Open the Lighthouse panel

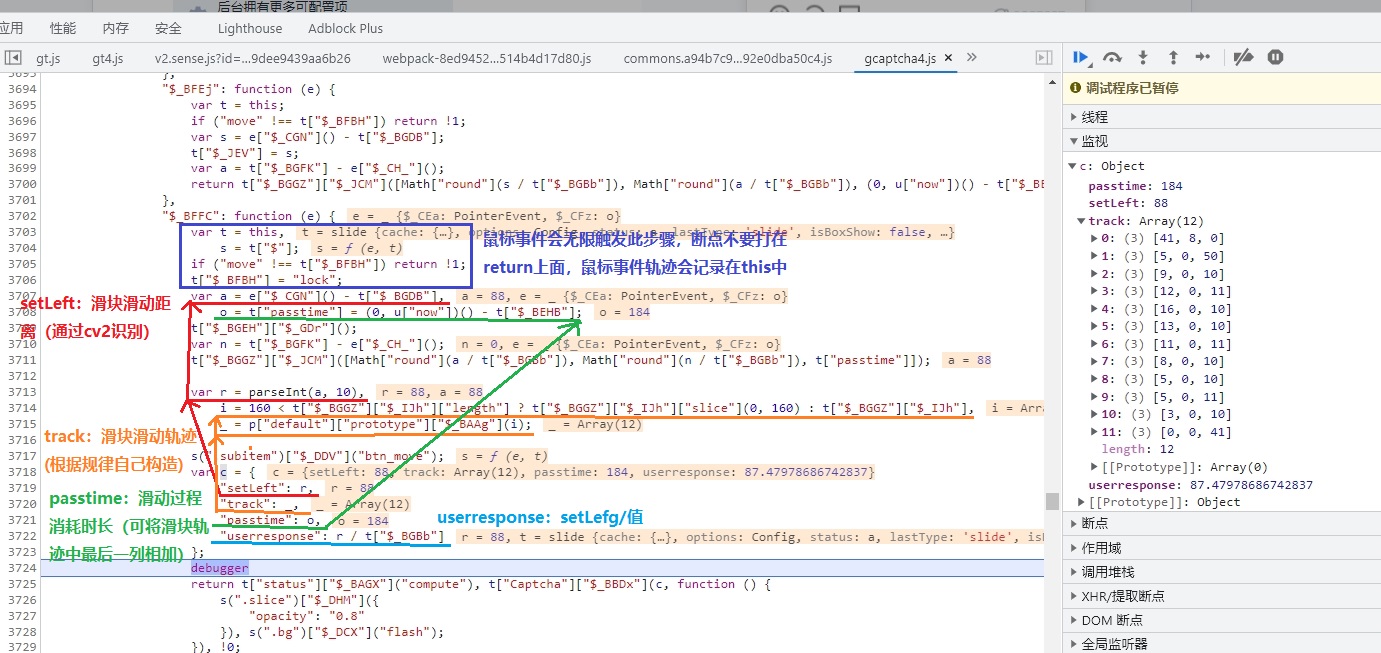pos(250,28)
